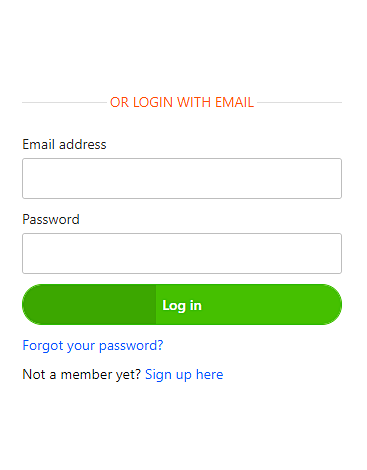Click the OR LOGIN WITH EMAIL heading
The height and width of the screenshot is (470, 367).
(182, 102)
